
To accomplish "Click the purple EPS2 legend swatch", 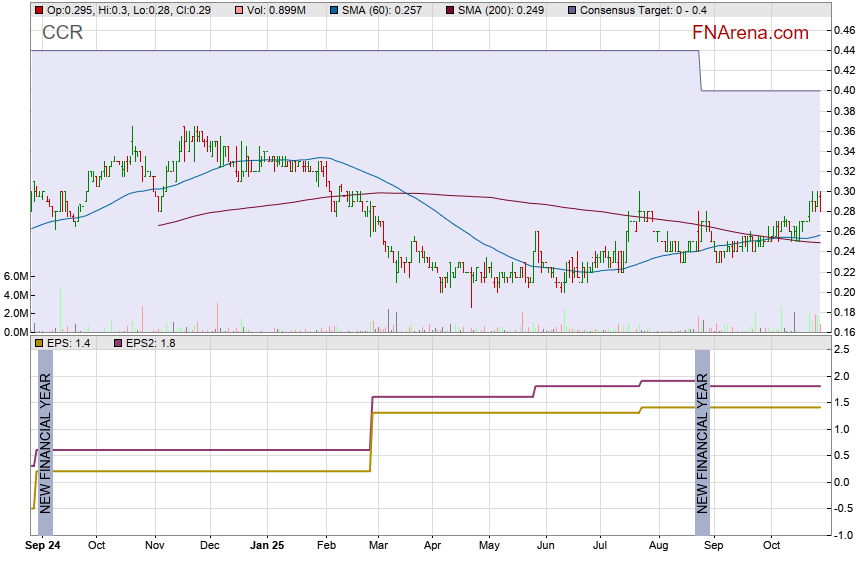I will pyautogui.click(x=115, y=343).
